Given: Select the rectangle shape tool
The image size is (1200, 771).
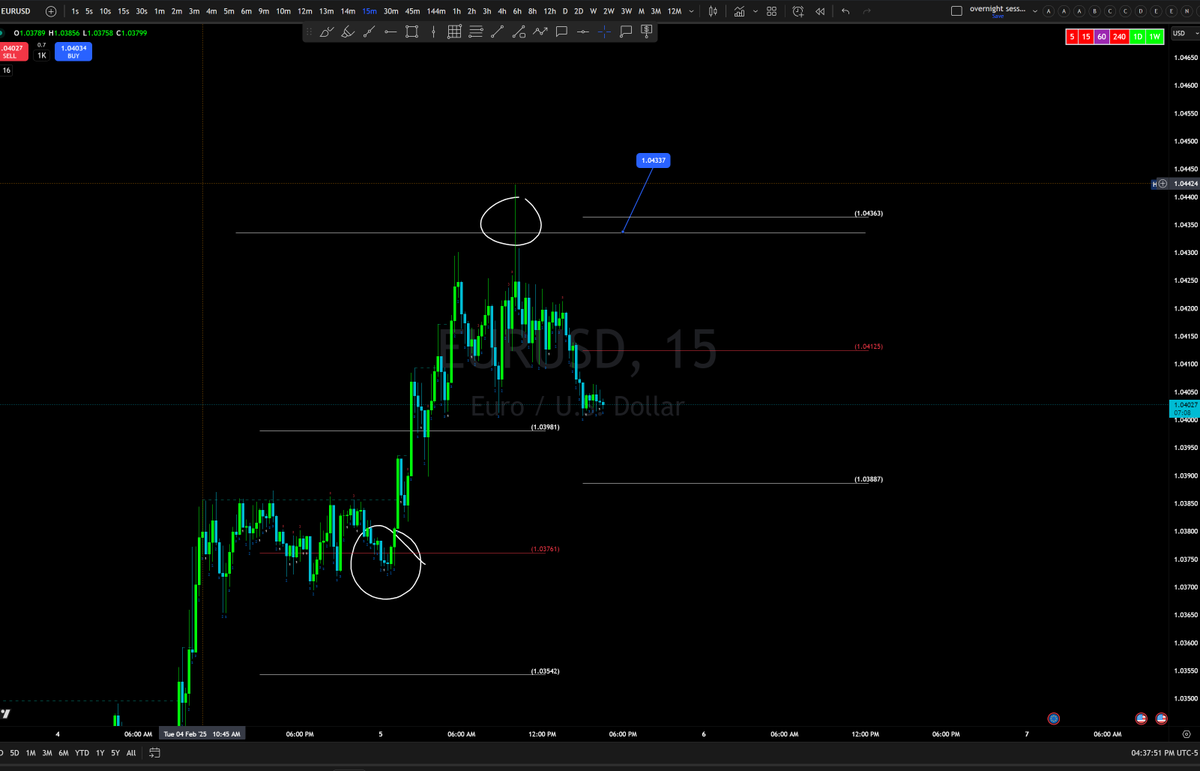Looking at the screenshot, I should (411, 32).
